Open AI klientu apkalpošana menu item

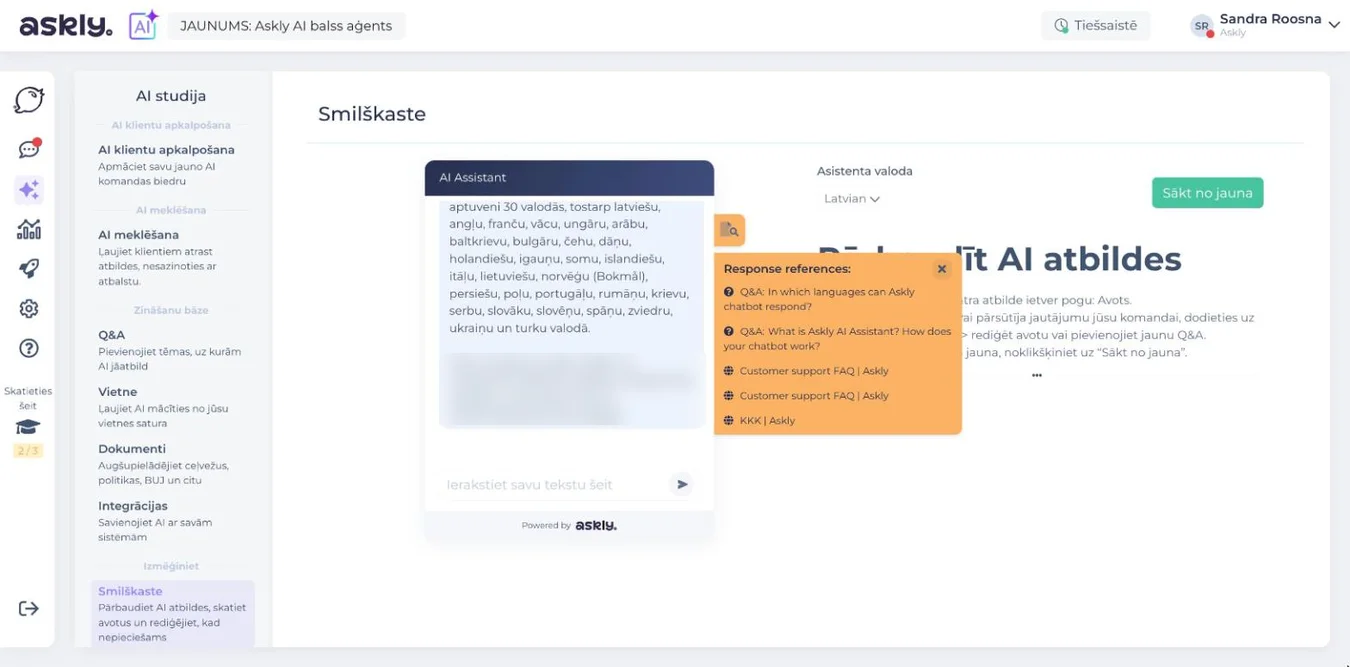[171, 165]
